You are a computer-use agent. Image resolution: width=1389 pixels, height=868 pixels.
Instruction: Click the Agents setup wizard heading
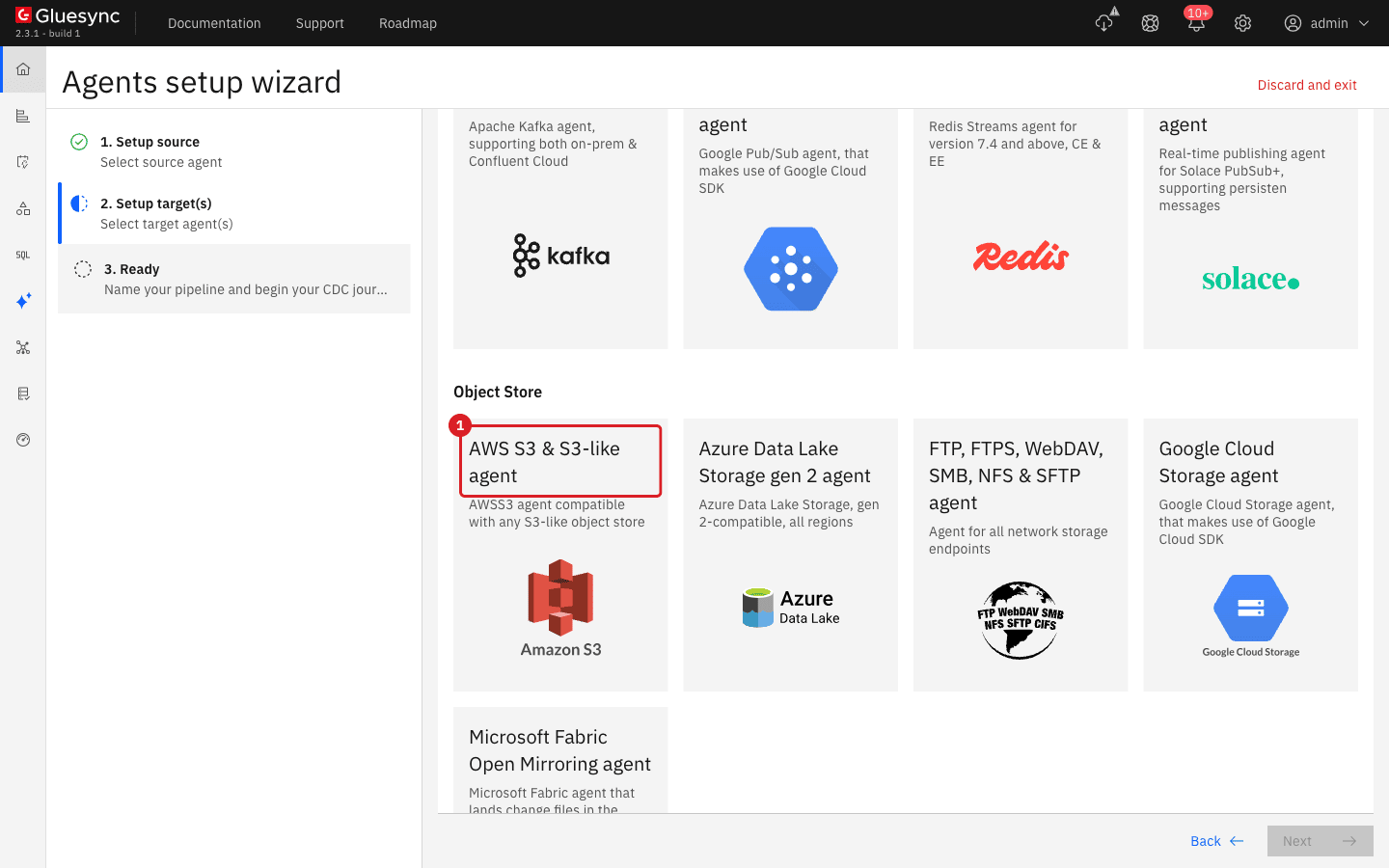pos(202,82)
